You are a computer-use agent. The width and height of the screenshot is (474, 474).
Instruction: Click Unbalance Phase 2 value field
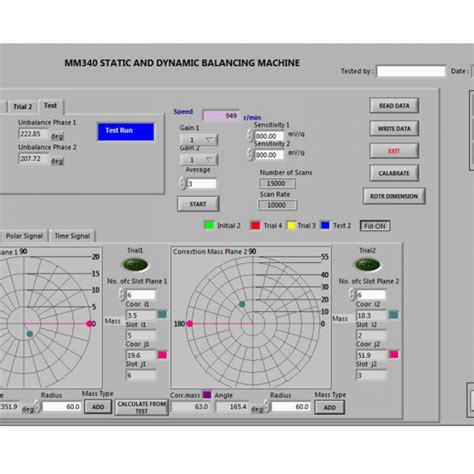(34, 159)
